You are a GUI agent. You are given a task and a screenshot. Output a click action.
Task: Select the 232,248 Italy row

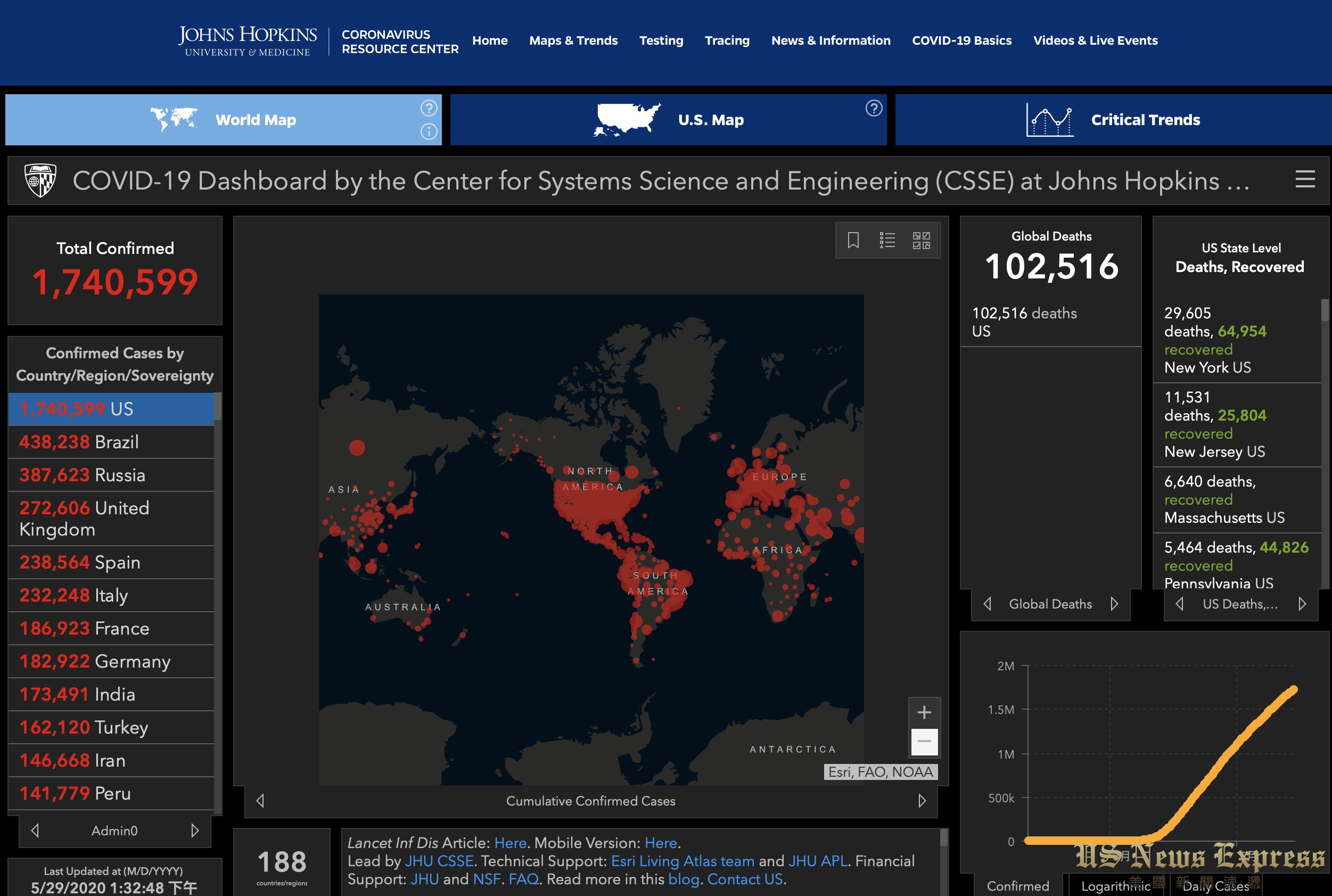pos(111,596)
